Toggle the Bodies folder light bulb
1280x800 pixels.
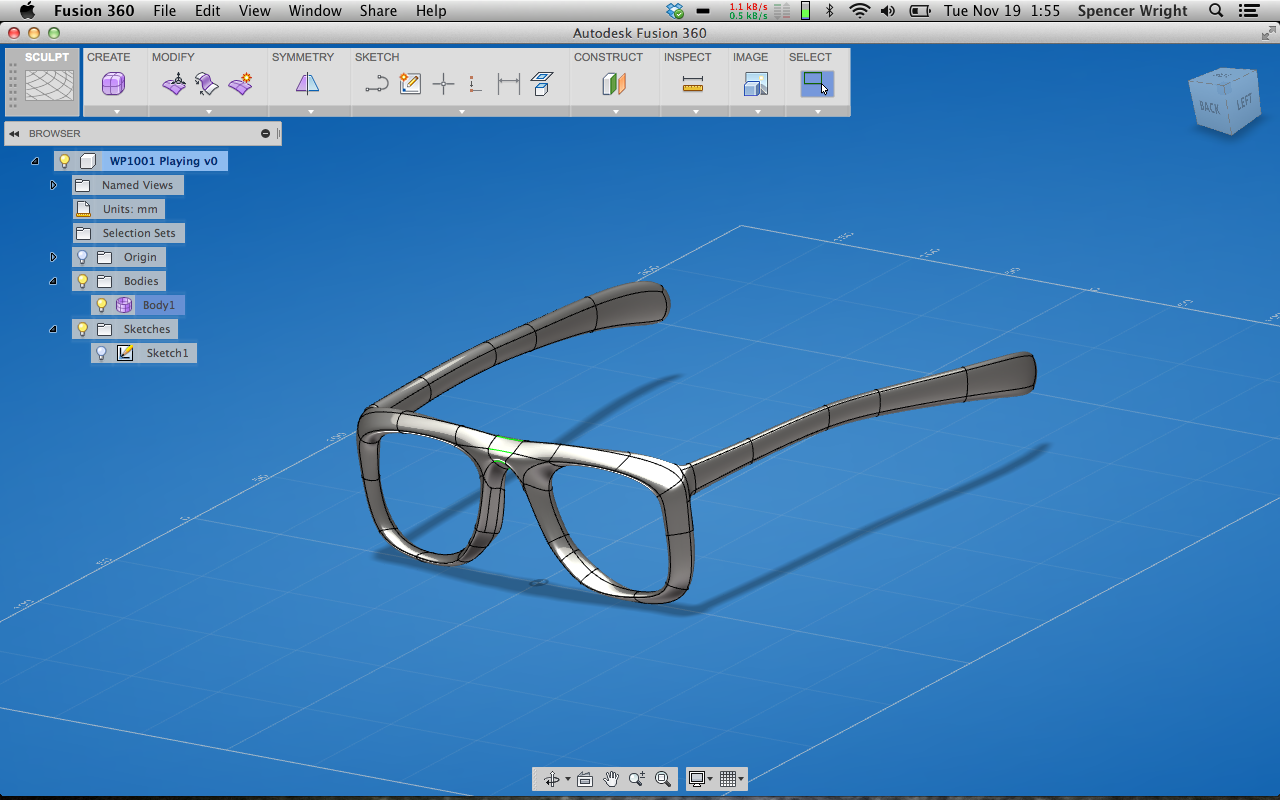(x=82, y=281)
